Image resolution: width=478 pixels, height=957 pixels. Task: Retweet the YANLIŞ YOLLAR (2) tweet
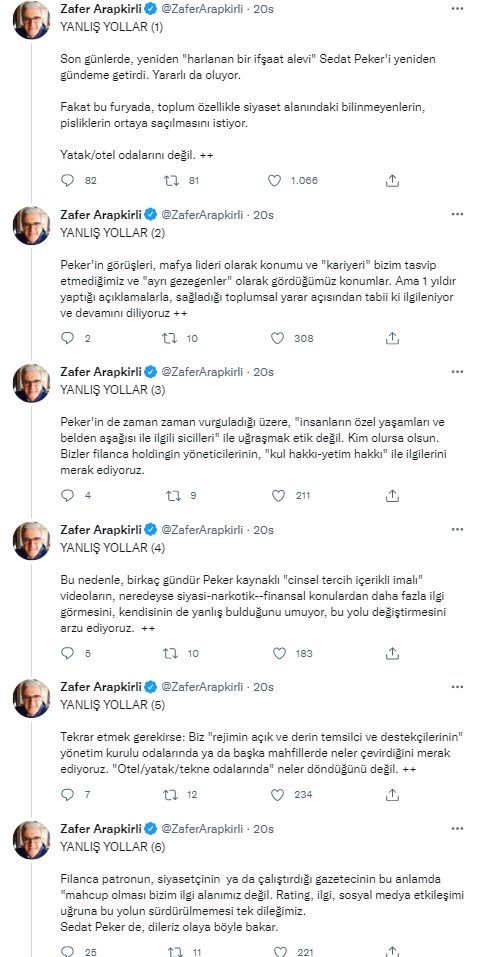point(172,338)
